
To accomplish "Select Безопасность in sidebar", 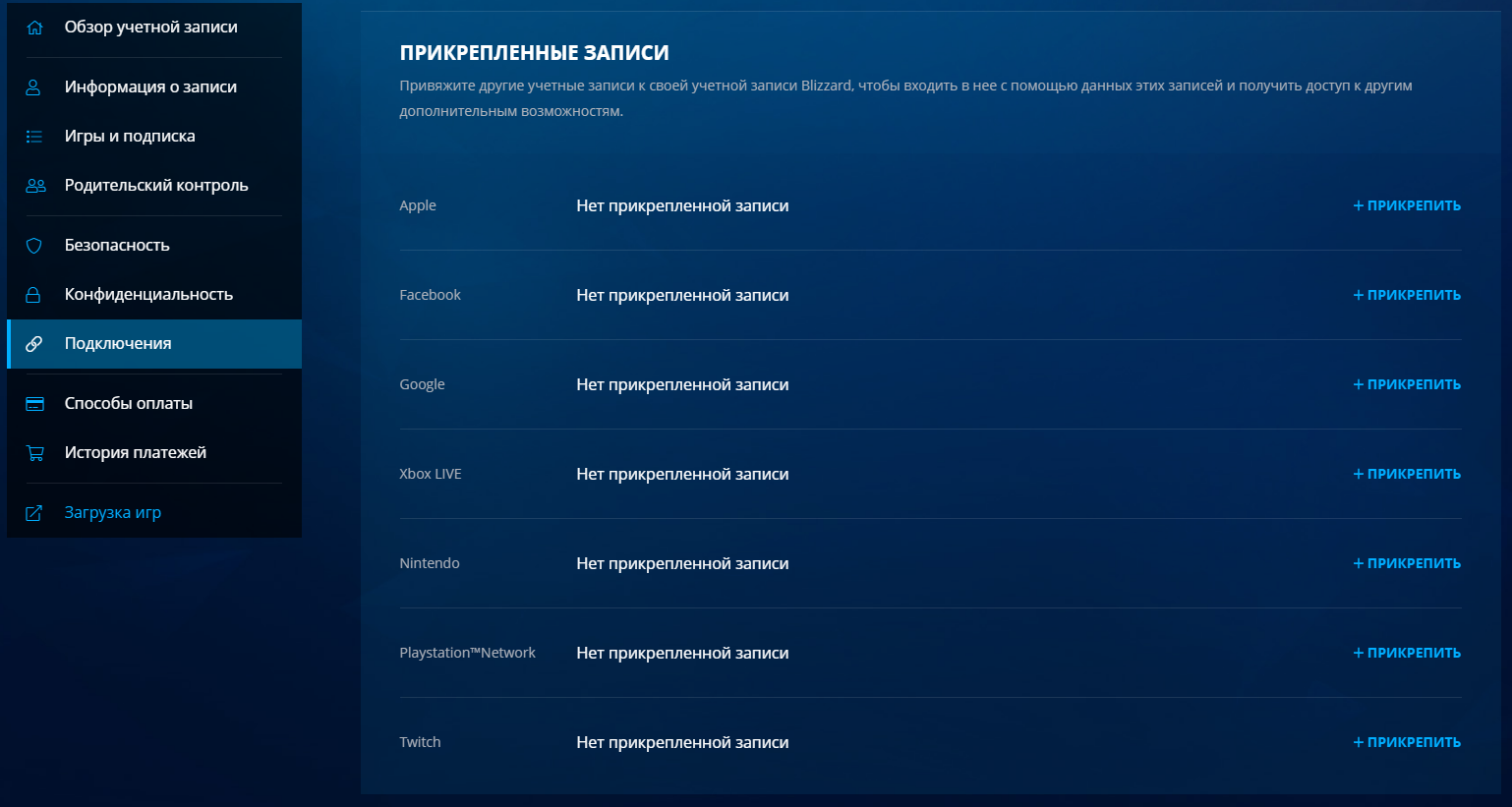I will (154, 246).
